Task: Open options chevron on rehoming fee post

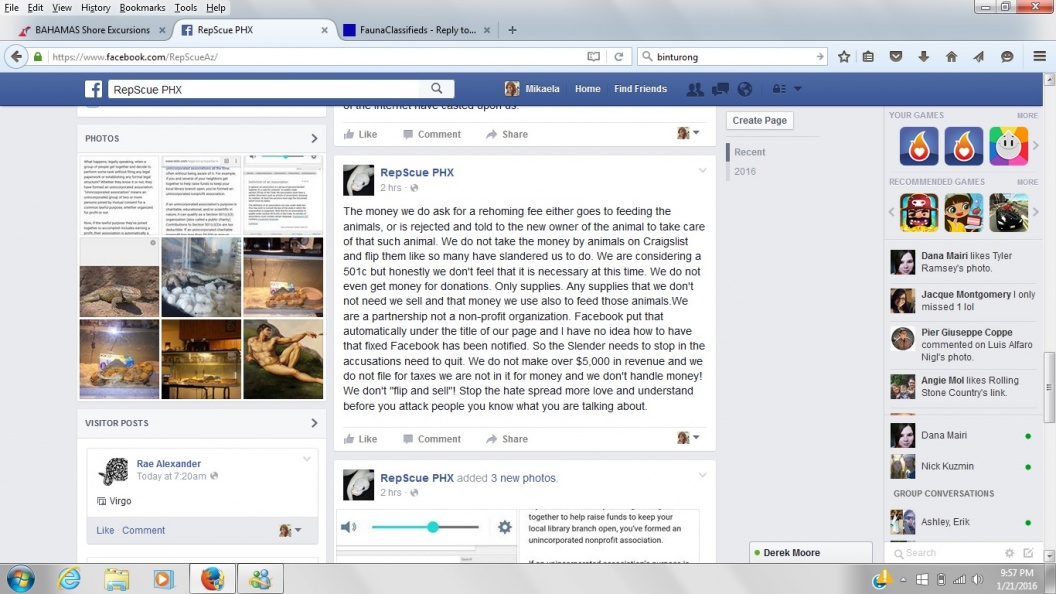Action: pos(702,171)
